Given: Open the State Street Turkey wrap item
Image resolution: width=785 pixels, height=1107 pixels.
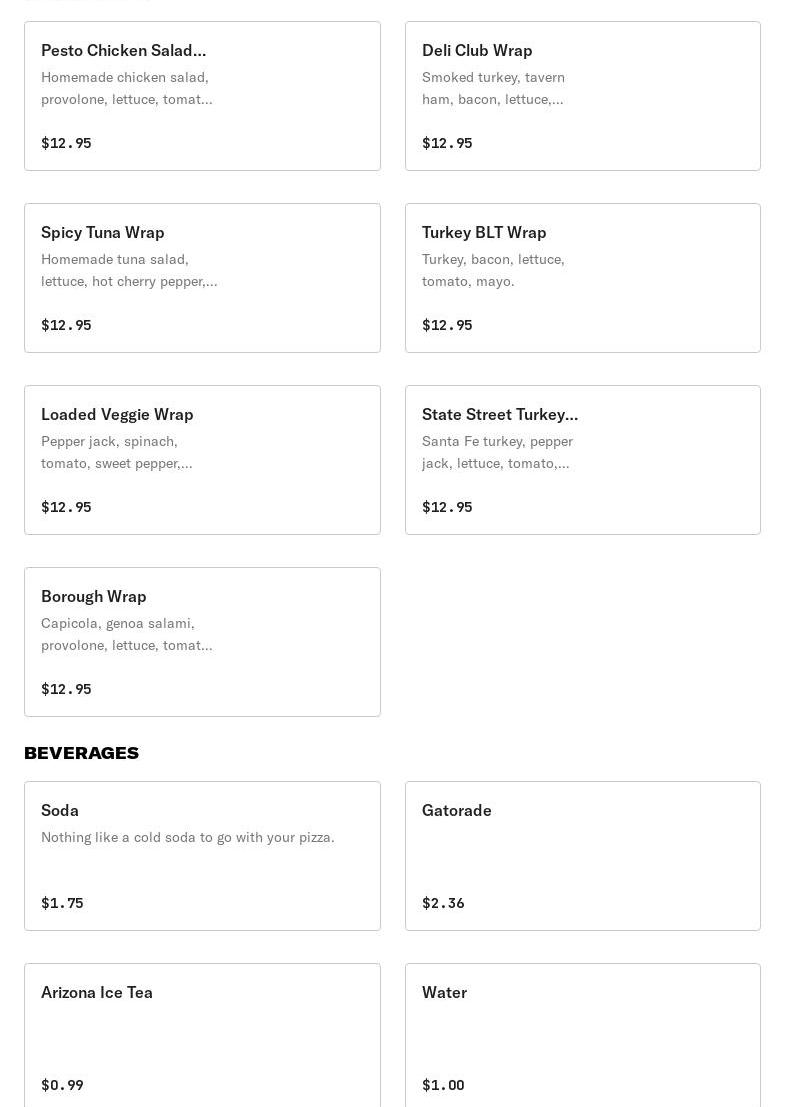Looking at the screenshot, I should tap(582, 460).
